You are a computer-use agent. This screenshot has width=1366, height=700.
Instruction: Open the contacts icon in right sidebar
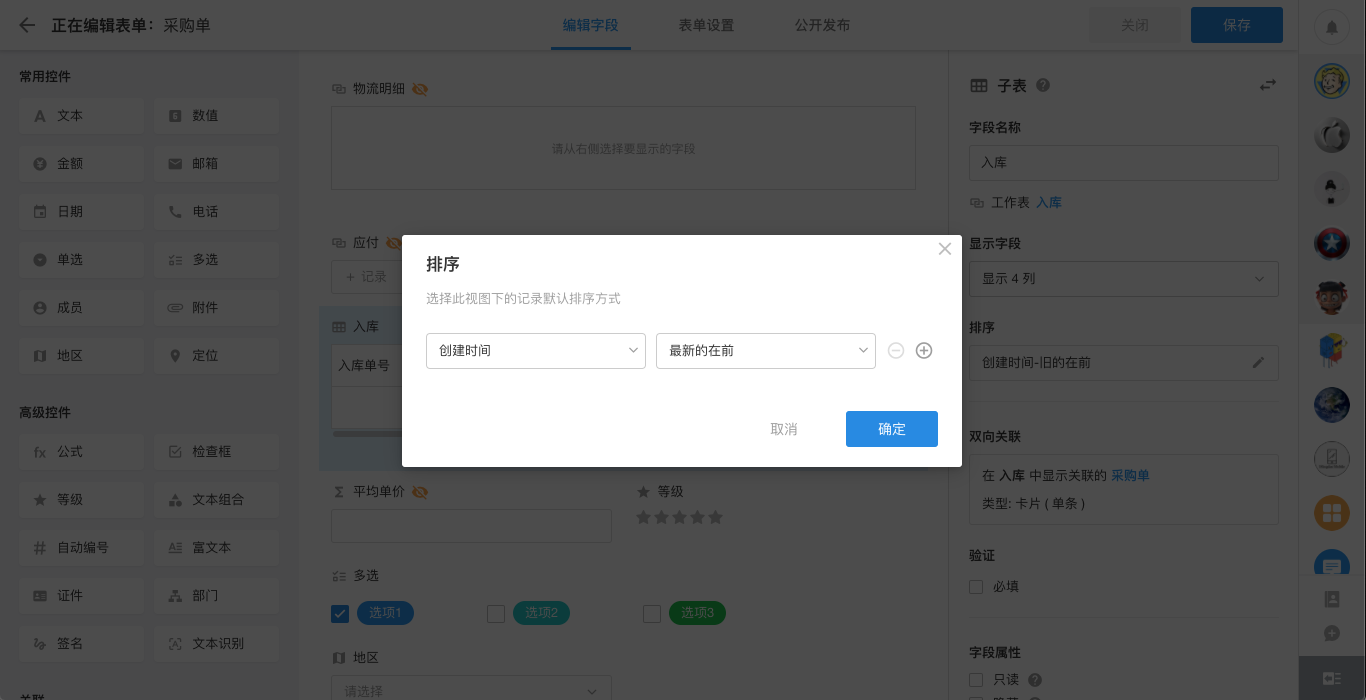tap(1332, 599)
